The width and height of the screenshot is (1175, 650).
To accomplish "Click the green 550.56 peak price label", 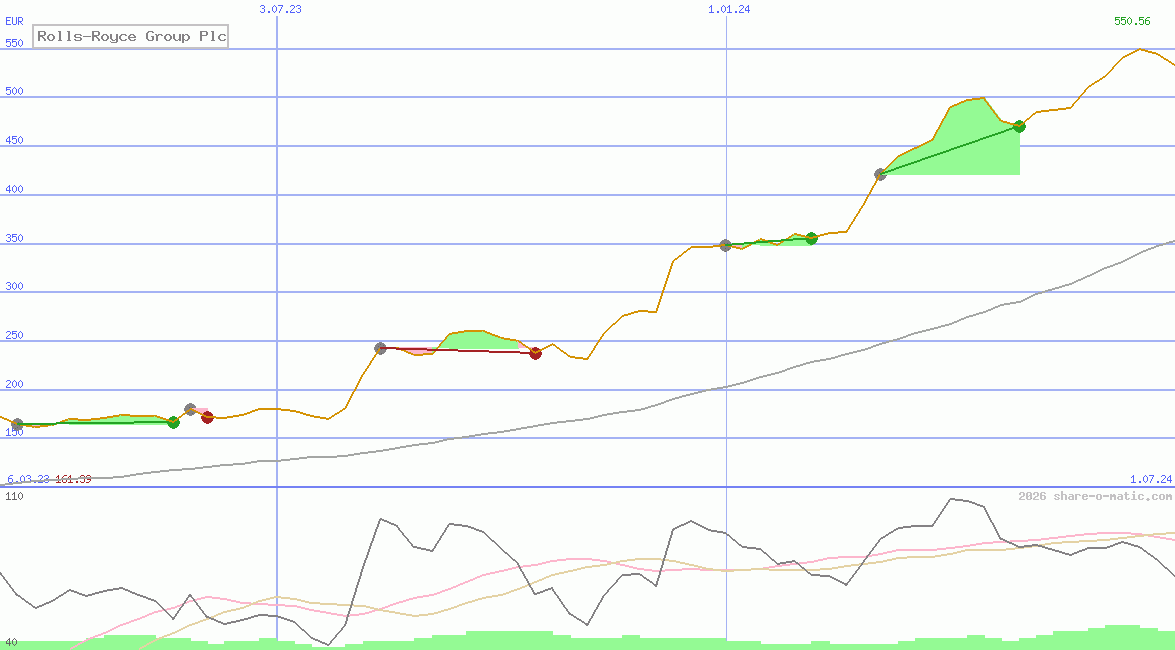I will (1132, 21).
